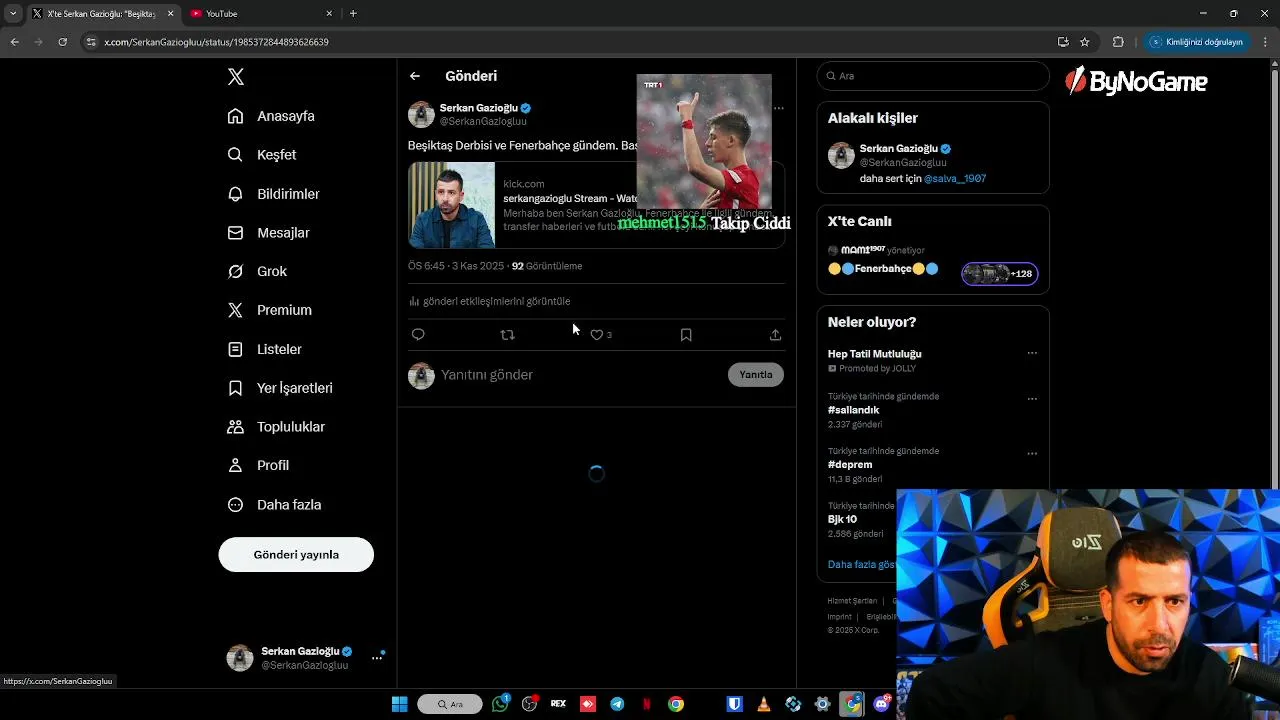Open Listeler in the sidebar
The image size is (1280, 720).
pyautogui.click(x=264, y=349)
